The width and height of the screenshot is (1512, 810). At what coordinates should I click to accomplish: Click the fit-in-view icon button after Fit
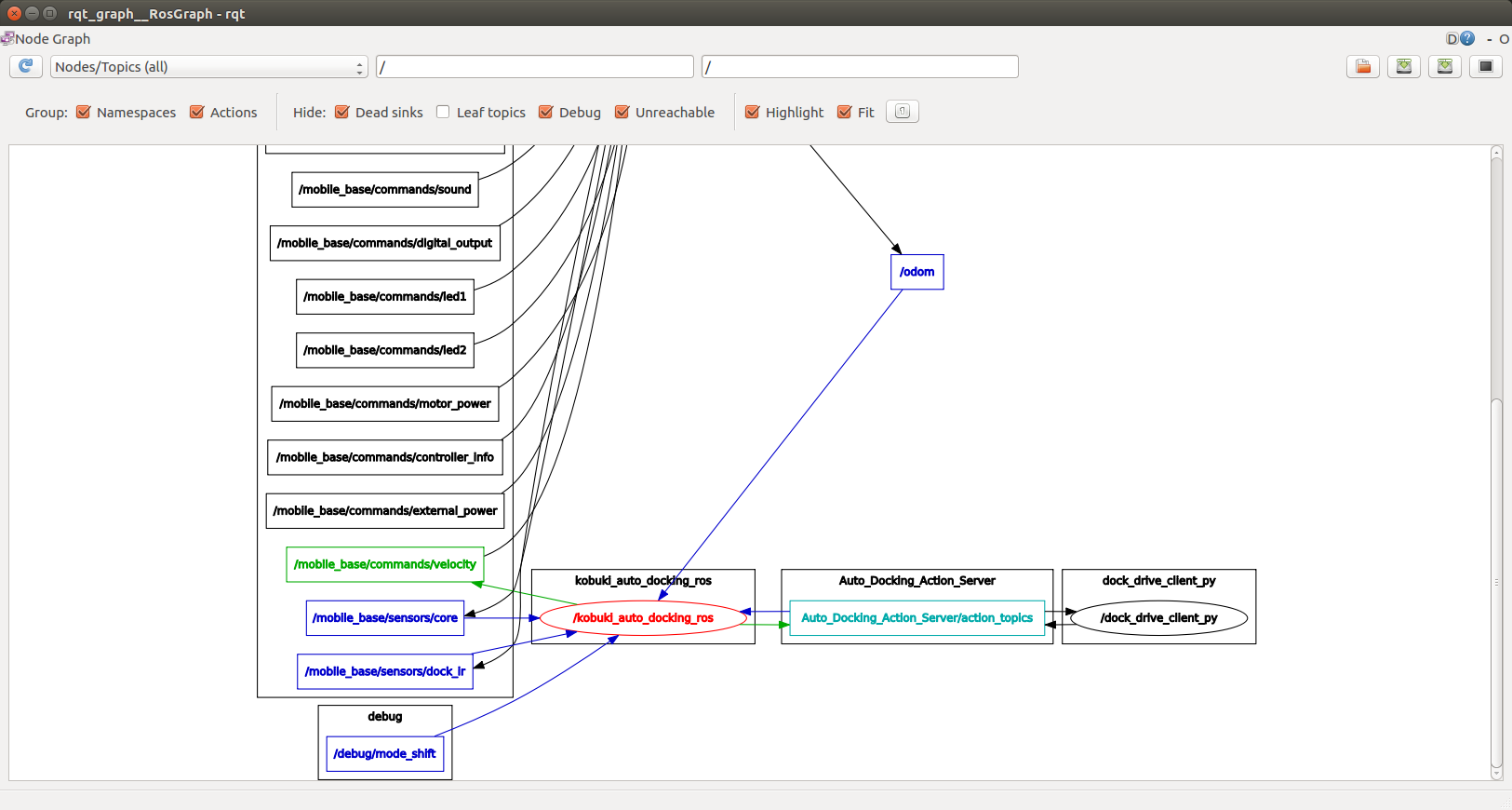(903, 112)
